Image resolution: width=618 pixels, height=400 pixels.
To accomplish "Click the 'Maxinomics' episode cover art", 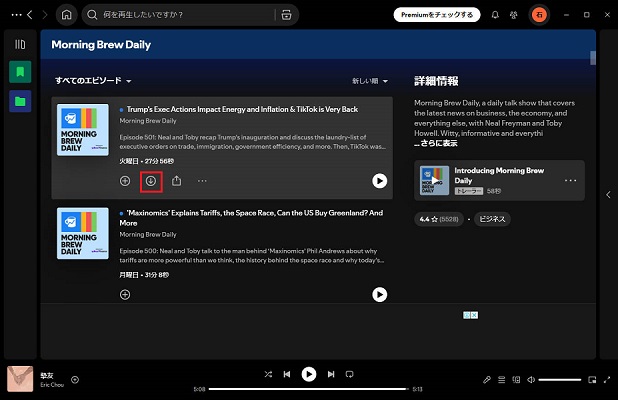I will coord(83,233).
